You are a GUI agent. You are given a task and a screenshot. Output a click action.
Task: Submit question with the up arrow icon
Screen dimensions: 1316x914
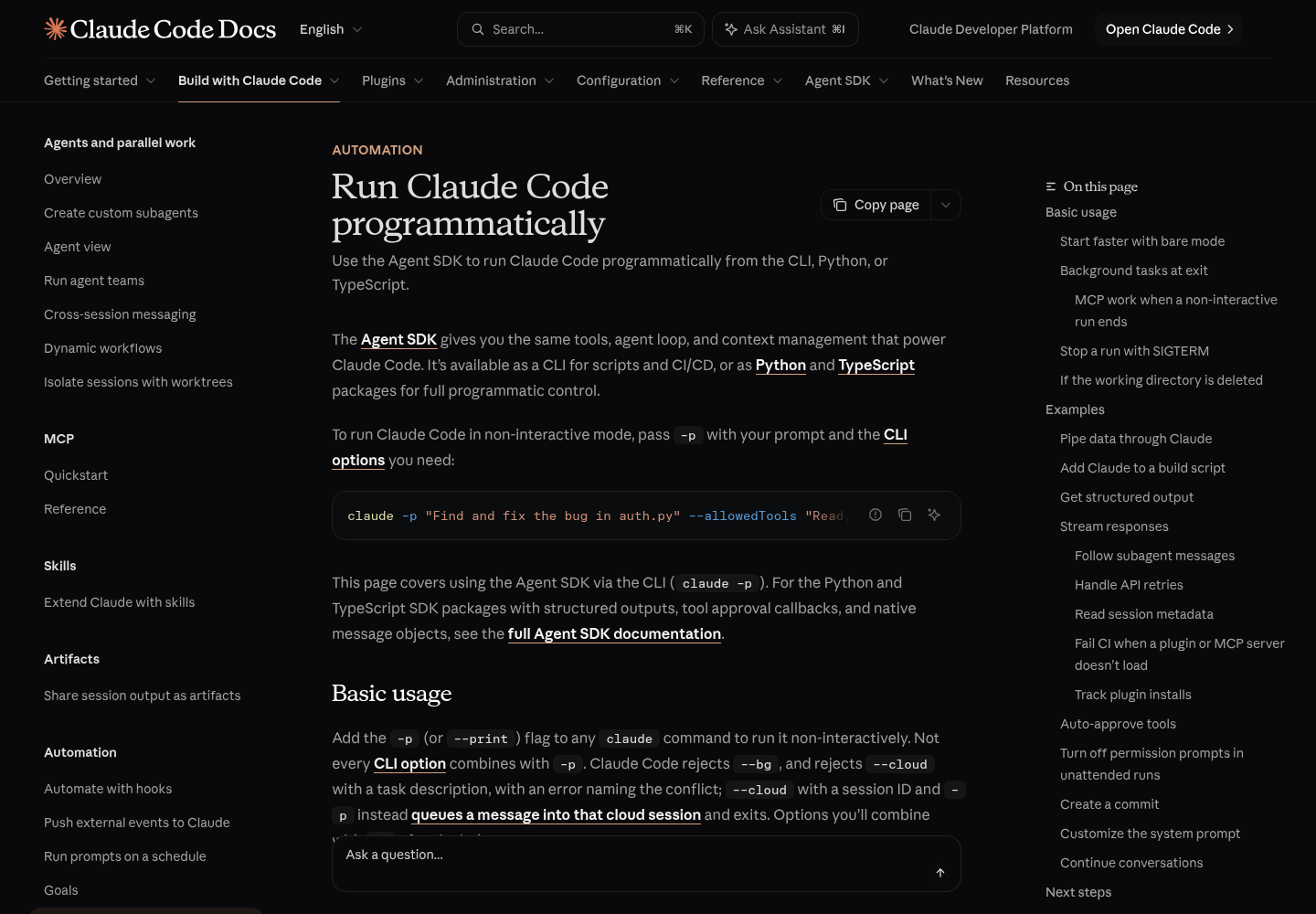pyautogui.click(x=940, y=873)
